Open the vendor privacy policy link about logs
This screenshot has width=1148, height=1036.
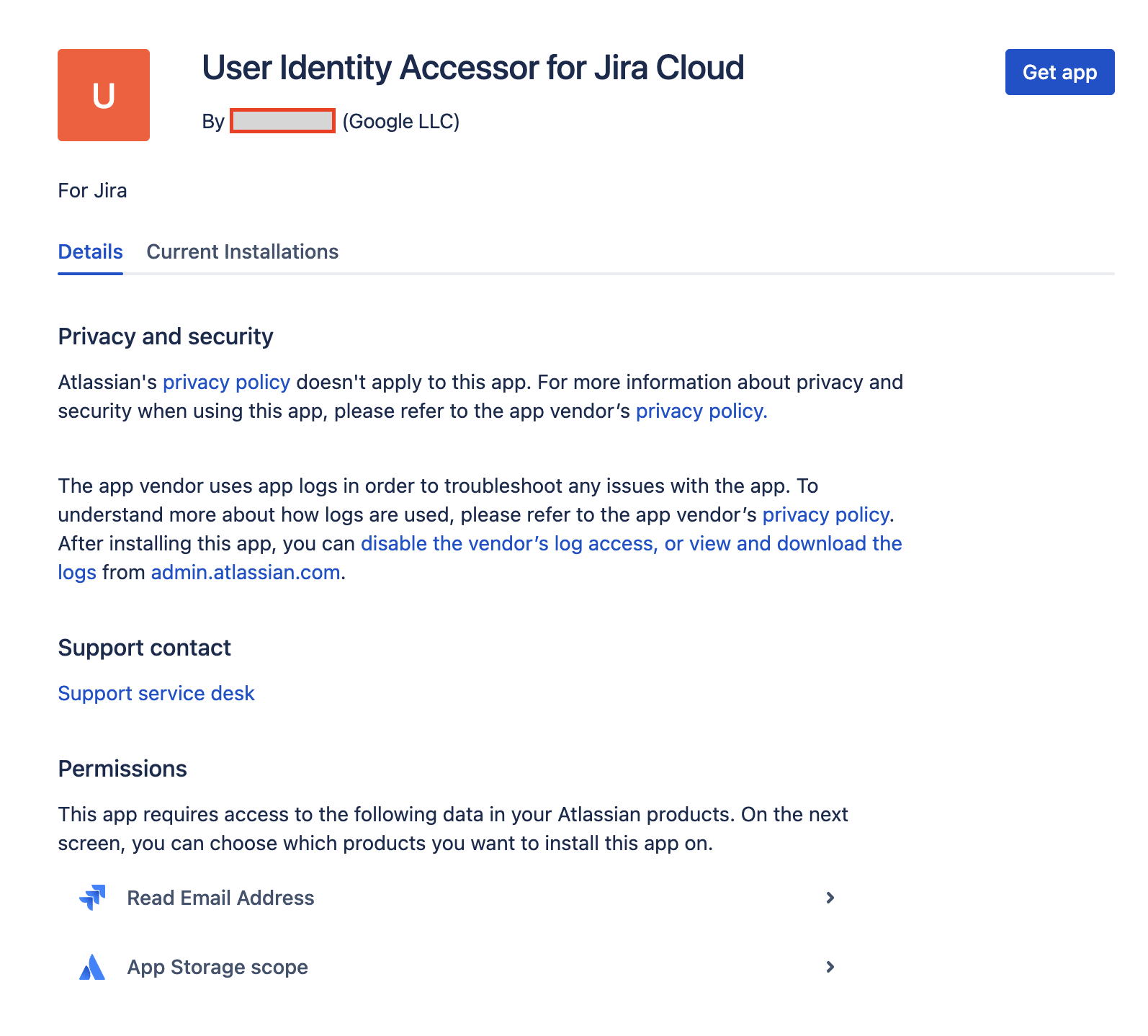826,514
